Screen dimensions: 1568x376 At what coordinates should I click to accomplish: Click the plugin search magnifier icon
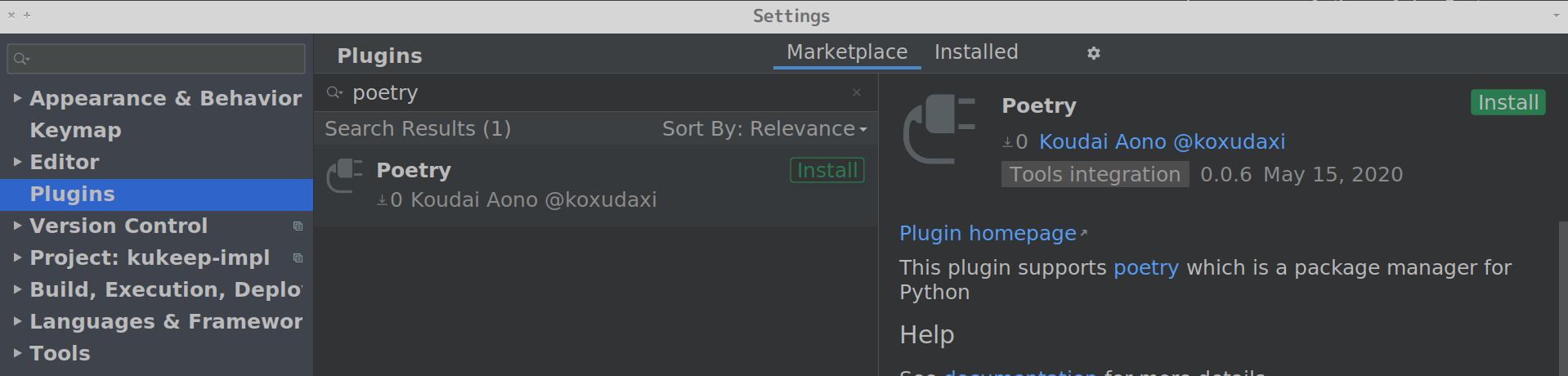(x=334, y=92)
